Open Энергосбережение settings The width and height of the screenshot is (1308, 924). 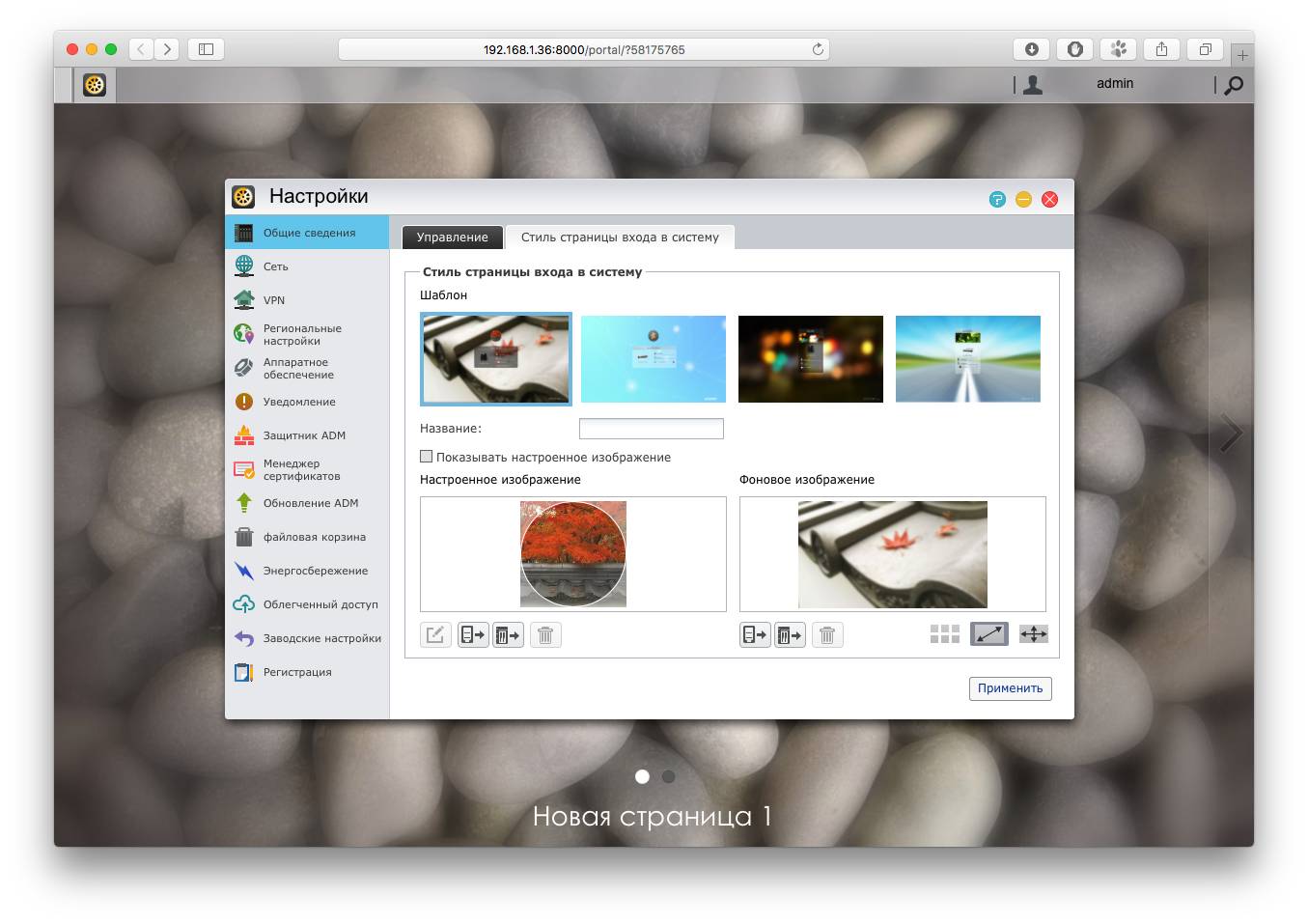click(x=307, y=571)
